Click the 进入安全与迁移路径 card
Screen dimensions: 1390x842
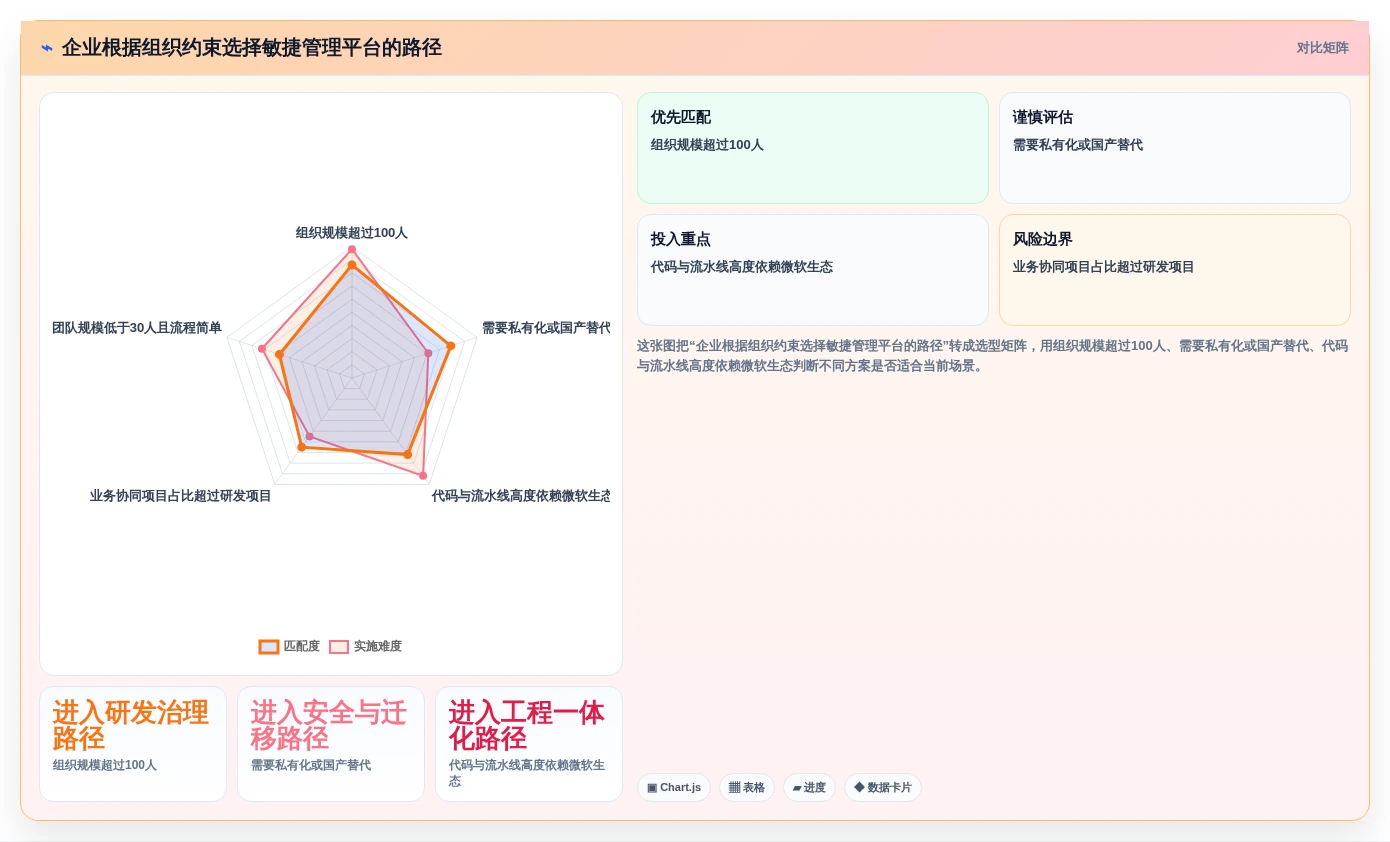pyautogui.click(x=331, y=744)
